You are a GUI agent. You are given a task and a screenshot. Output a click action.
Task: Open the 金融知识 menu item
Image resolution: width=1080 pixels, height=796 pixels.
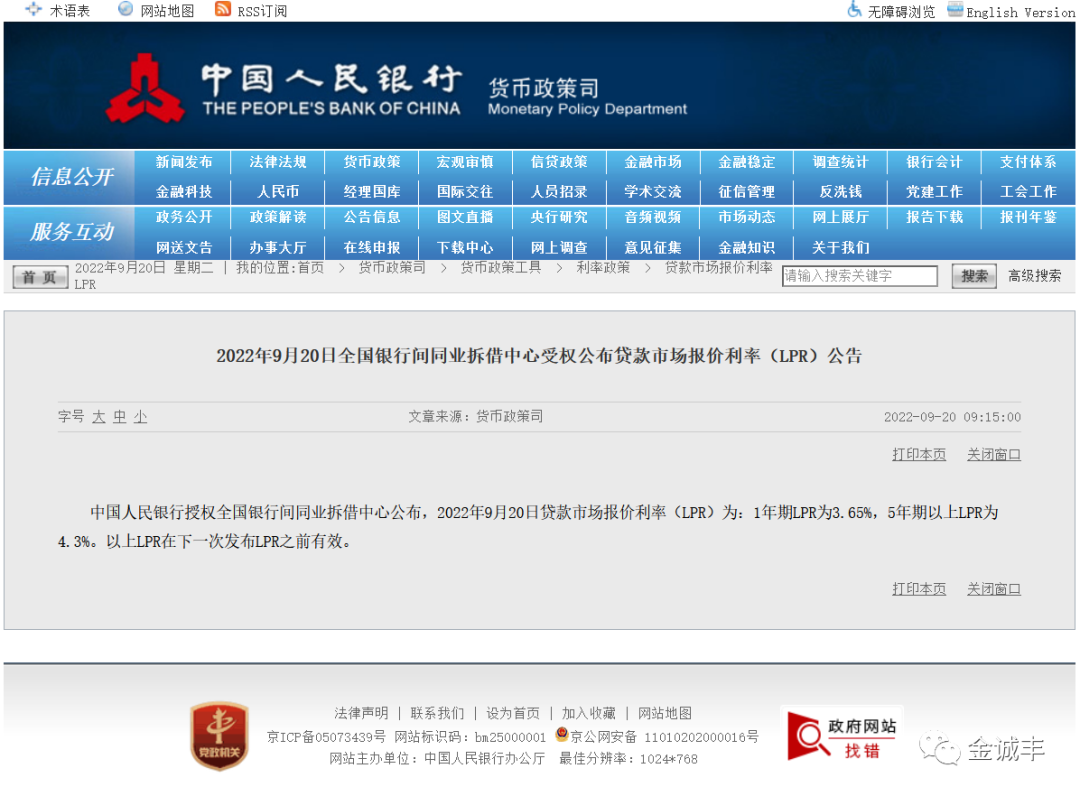(x=747, y=248)
